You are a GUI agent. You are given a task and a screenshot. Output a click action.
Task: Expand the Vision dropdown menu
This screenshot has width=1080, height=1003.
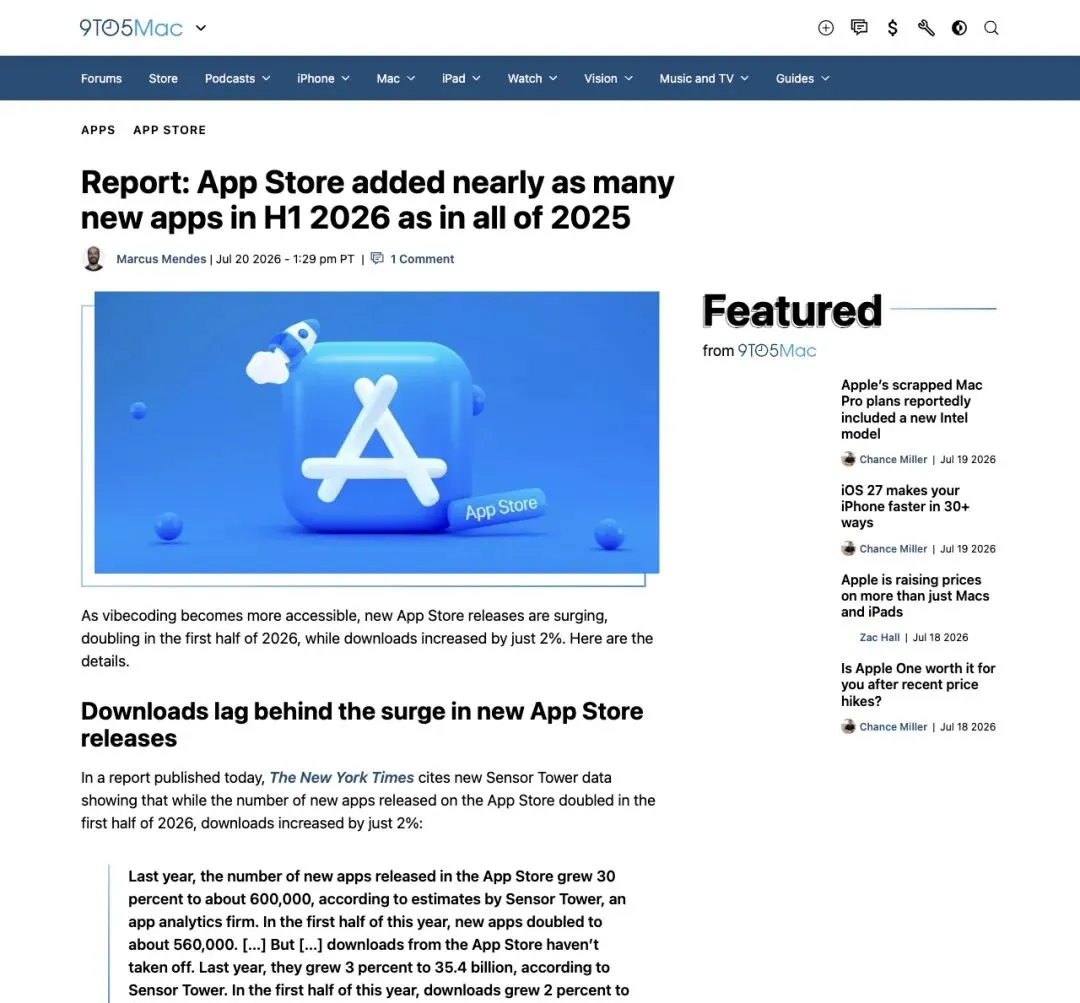click(608, 79)
